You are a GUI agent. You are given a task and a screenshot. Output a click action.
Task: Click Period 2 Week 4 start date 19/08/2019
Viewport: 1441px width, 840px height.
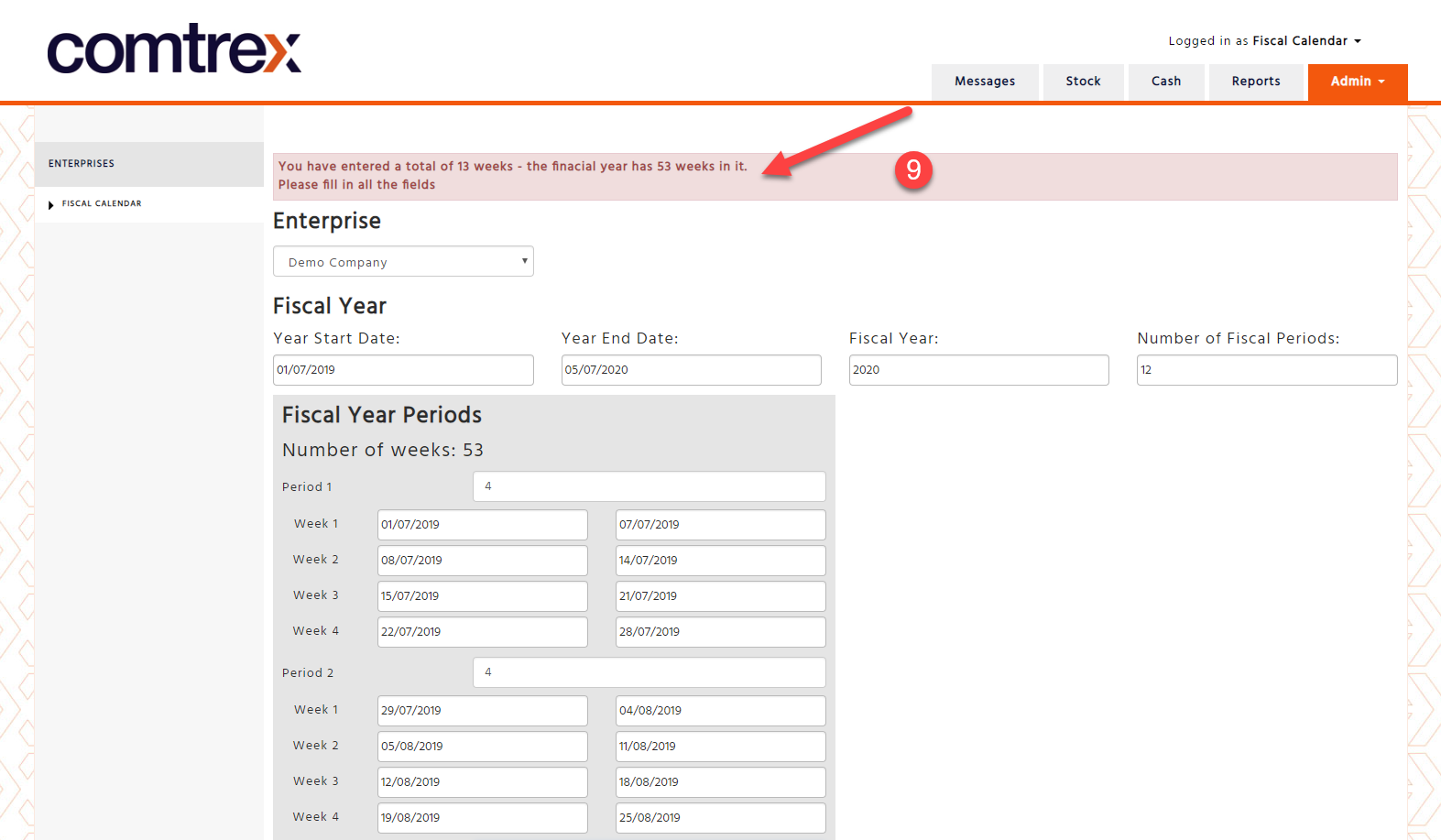click(x=483, y=818)
